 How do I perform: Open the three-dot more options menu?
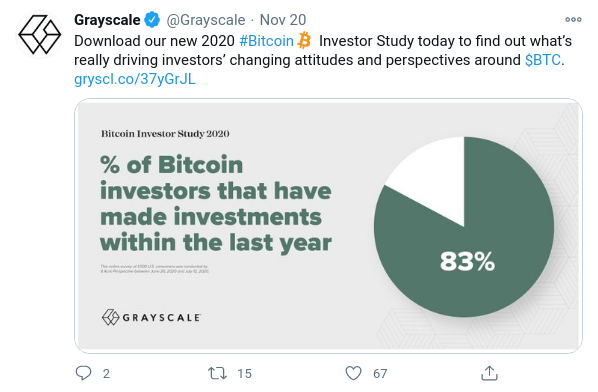[x=573, y=19]
